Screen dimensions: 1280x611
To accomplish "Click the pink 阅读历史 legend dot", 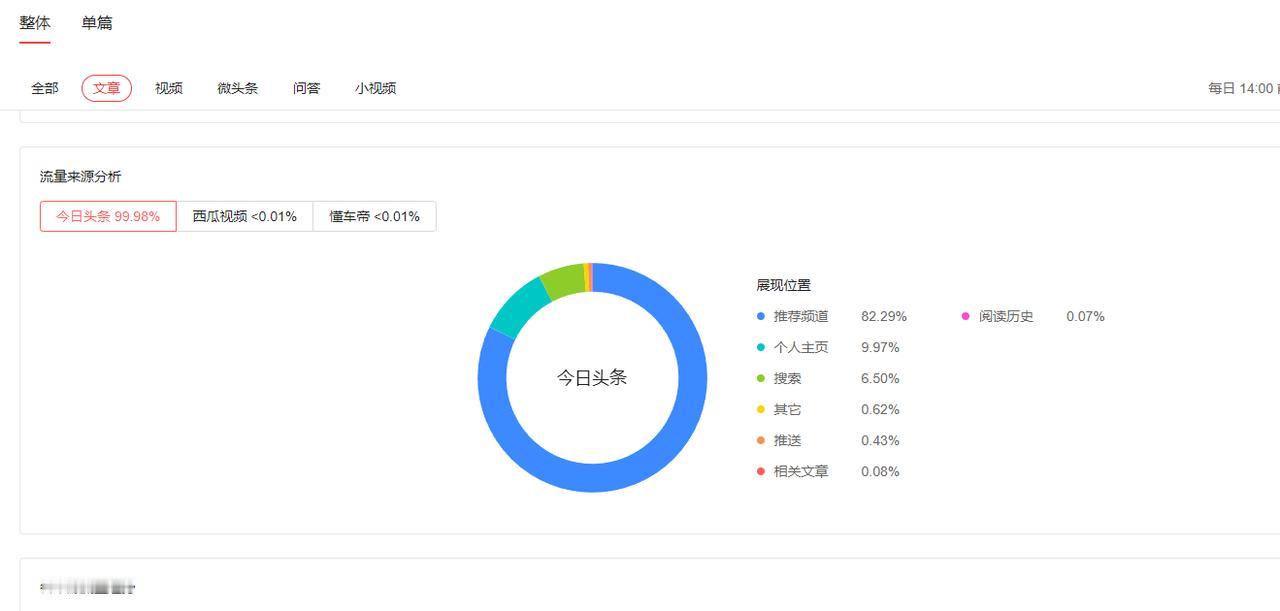I will tap(965, 316).
